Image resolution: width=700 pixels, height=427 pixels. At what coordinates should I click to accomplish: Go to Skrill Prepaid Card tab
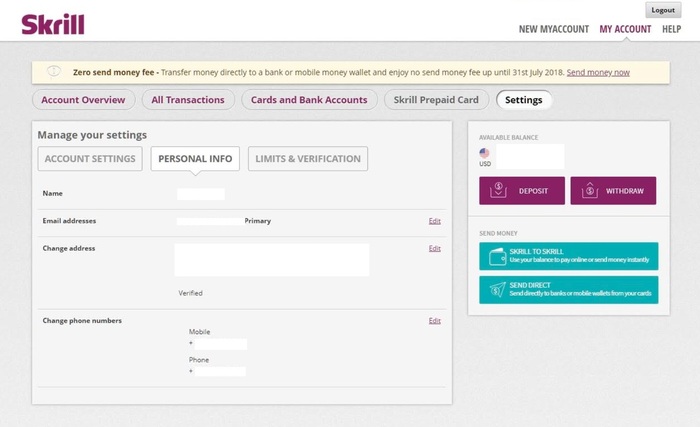click(x=437, y=100)
